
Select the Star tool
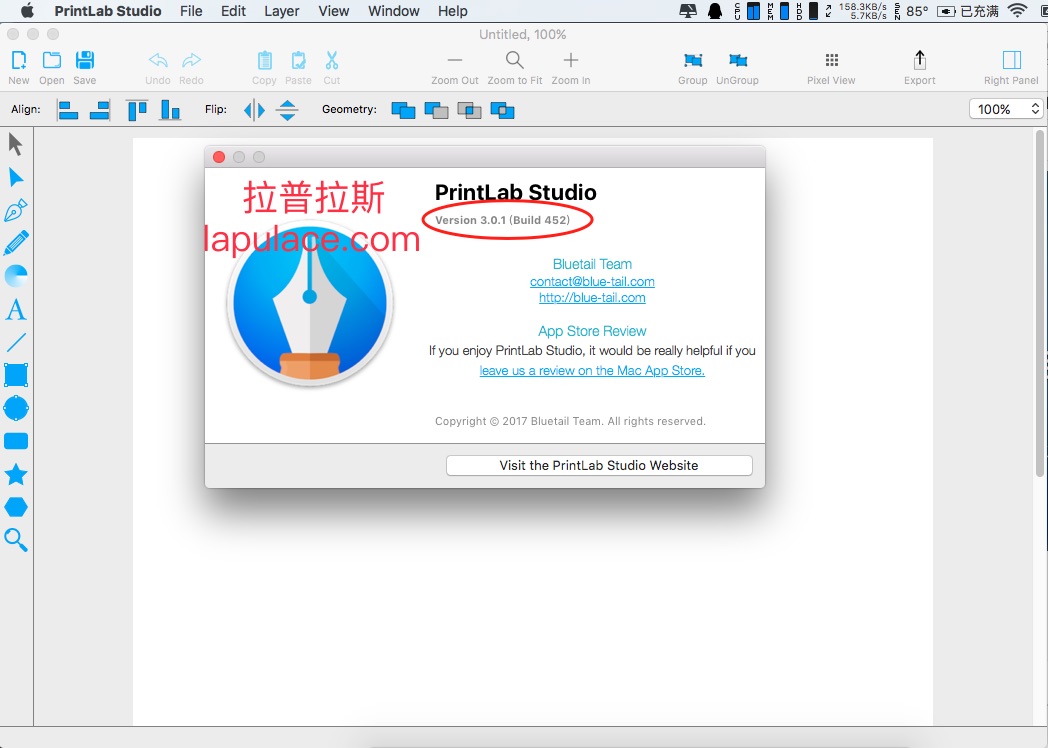(16, 474)
